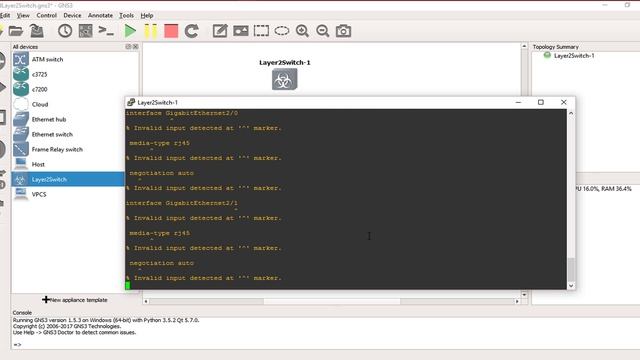Click canvas horizontal scroll right arrow
Screen dimensions: 640x360
coord(517,302)
